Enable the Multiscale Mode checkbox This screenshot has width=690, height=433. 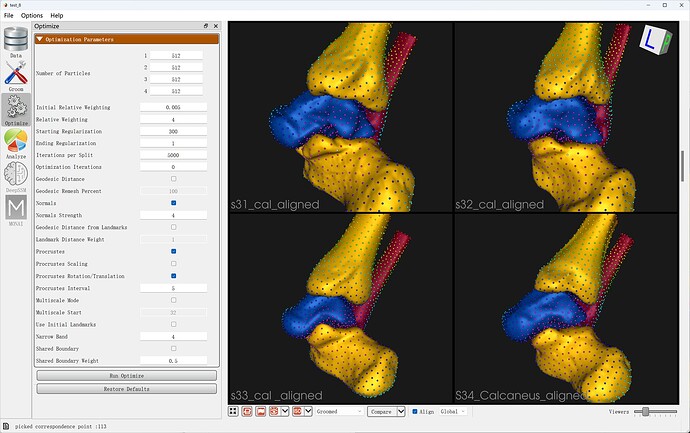pyautogui.click(x=173, y=300)
